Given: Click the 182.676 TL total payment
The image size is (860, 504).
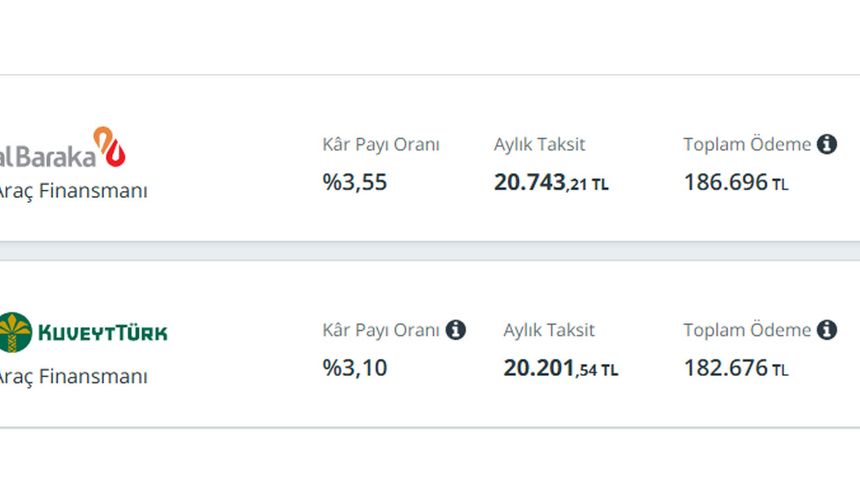Looking at the screenshot, I should (x=736, y=367).
